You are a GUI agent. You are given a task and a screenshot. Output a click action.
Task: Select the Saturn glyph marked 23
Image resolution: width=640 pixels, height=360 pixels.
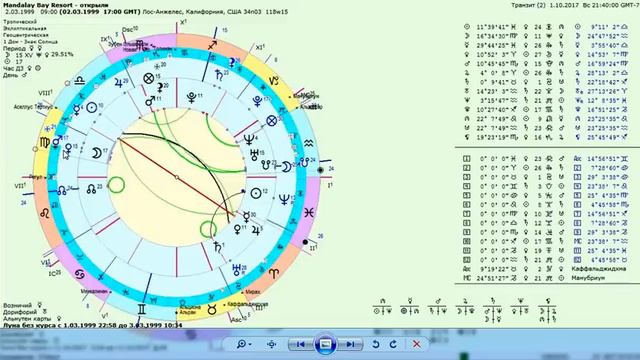pyautogui.click(x=219, y=75)
